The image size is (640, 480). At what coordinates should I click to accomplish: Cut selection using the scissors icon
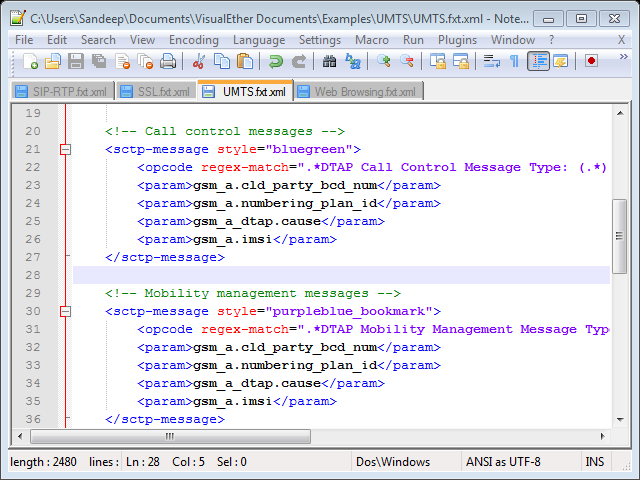coord(198,61)
